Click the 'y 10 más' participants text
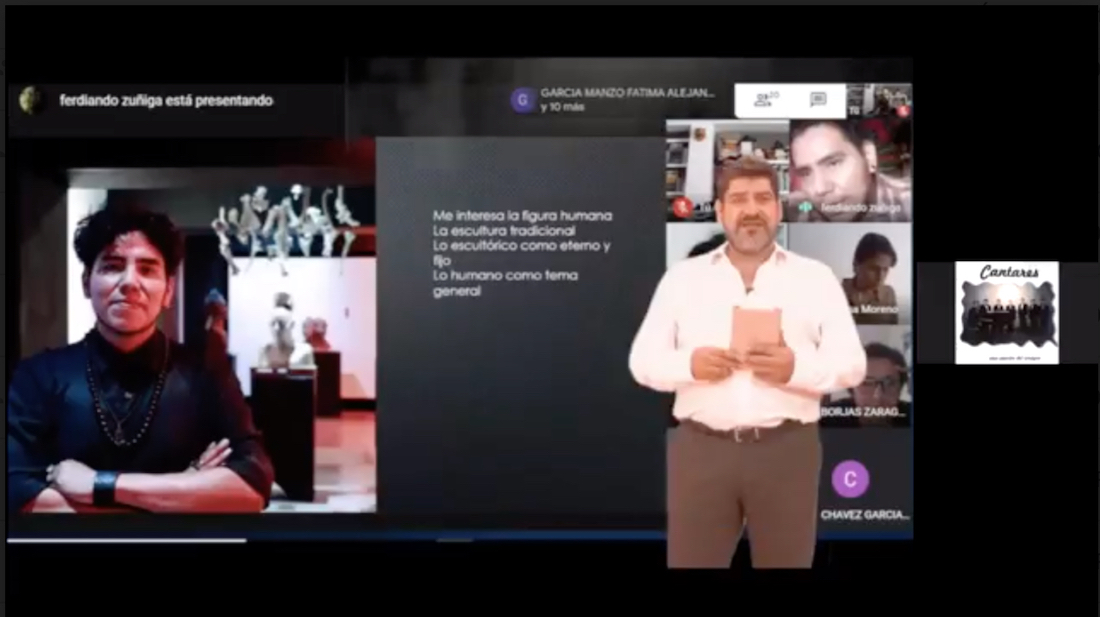 click(562, 107)
